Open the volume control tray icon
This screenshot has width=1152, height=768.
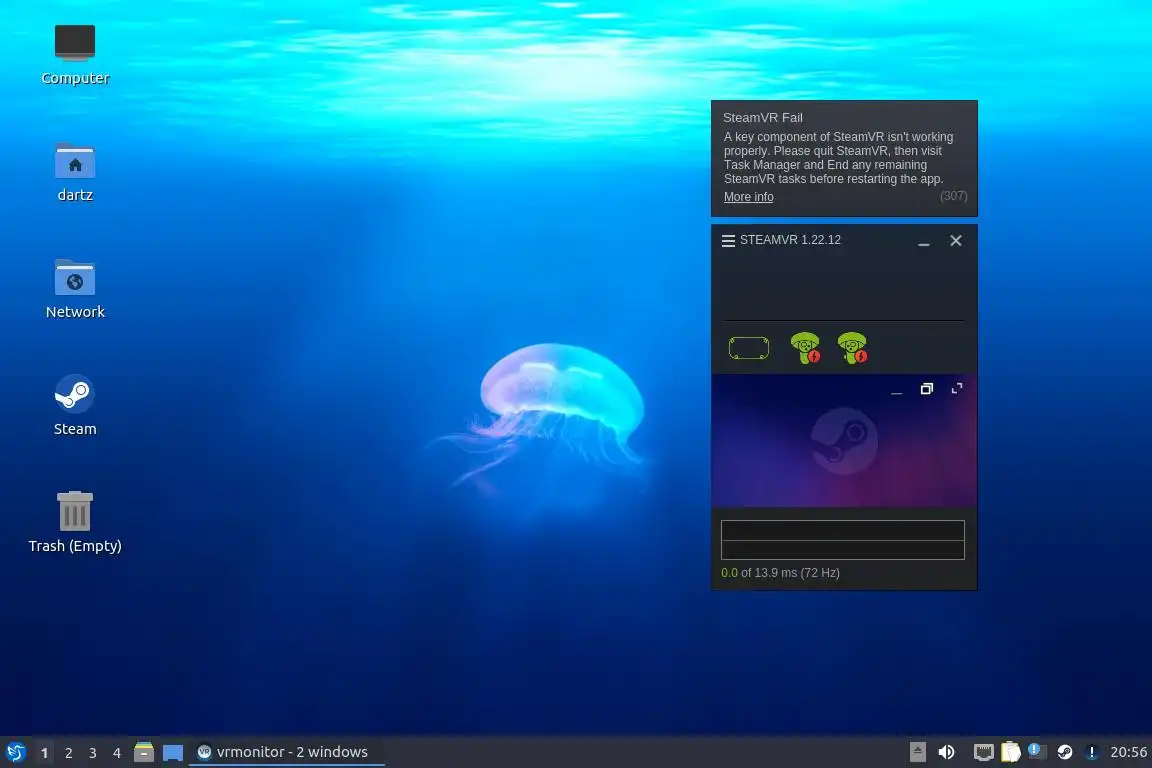tap(946, 752)
